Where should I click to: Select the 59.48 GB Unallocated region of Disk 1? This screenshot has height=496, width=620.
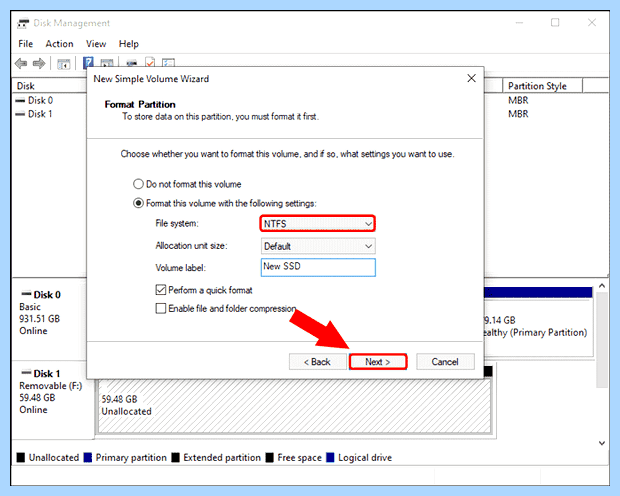(x=295, y=406)
